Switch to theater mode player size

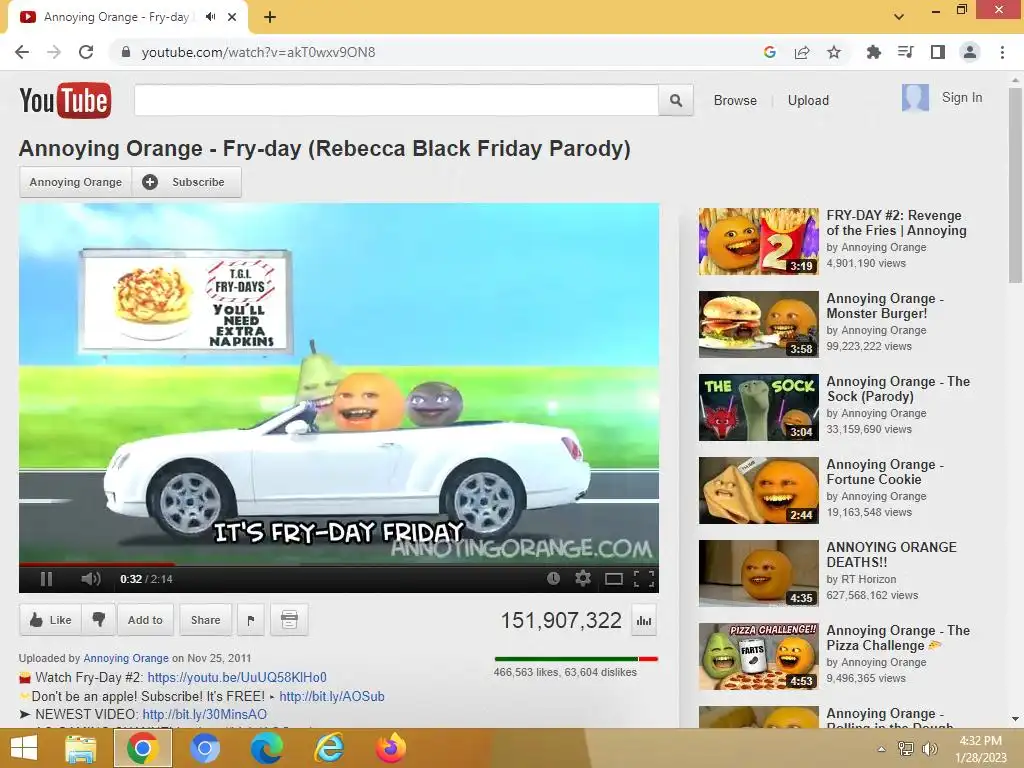coord(613,579)
